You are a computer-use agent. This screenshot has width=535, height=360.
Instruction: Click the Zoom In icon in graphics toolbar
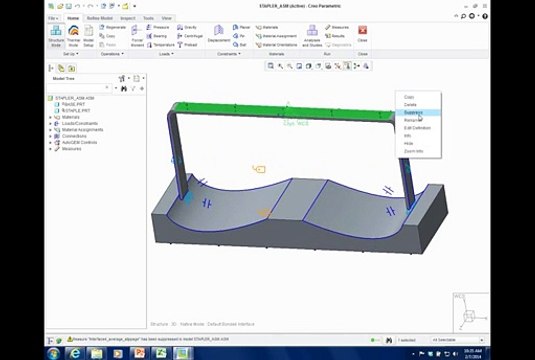pos(280,66)
